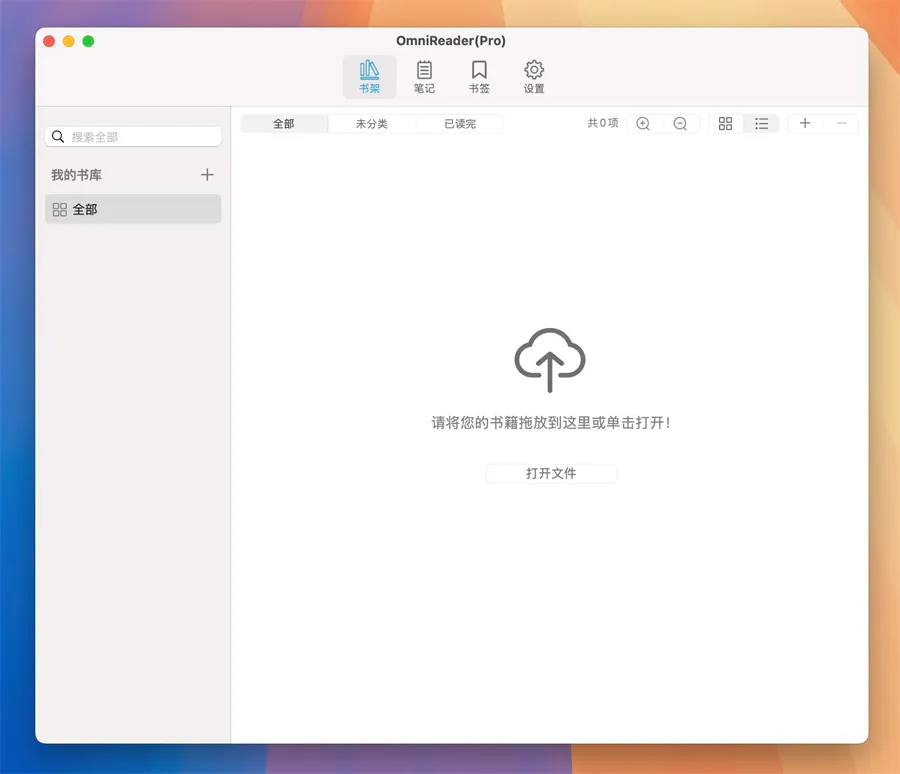Image resolution: width=900 pixels, height=774 pixels.
Task: Open the 书签 bookmarks view
Action: click(x=479, y=76)
